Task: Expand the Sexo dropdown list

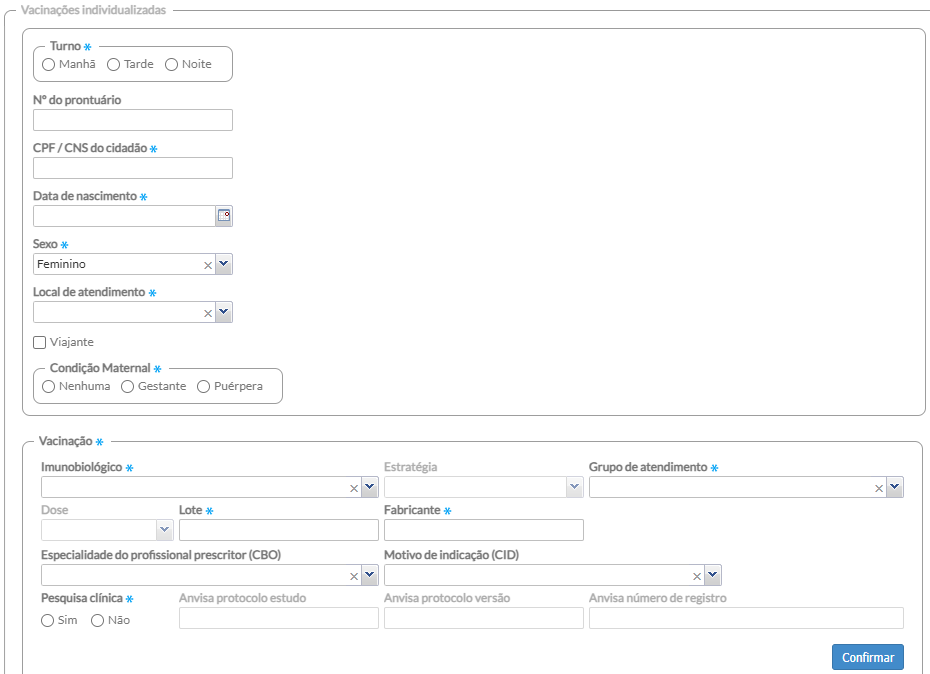Action: coord(224,264)
